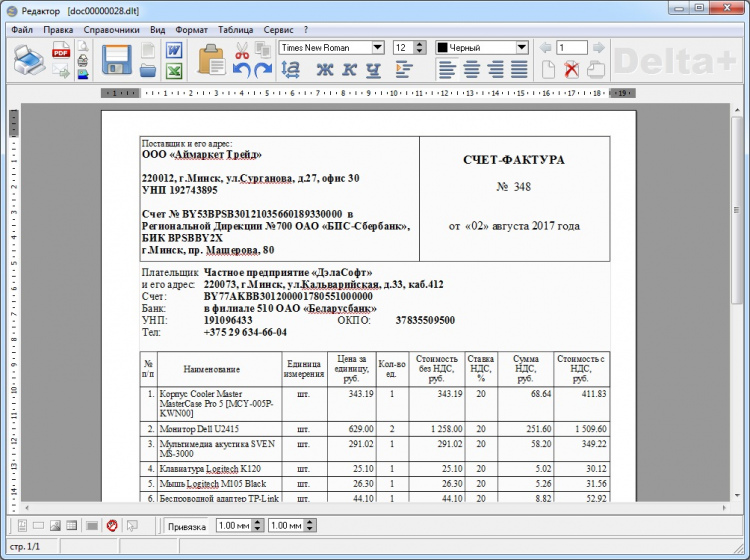Click font size 12 field
The height and width of the screenshot is (560, 750).
tap(404, 47)
